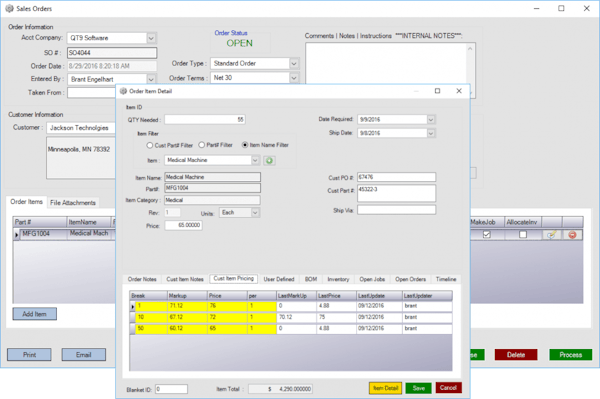Click the Markup column header in pricing grid
600x399 pixels.
pyautogui.click(x=188, y=296)
